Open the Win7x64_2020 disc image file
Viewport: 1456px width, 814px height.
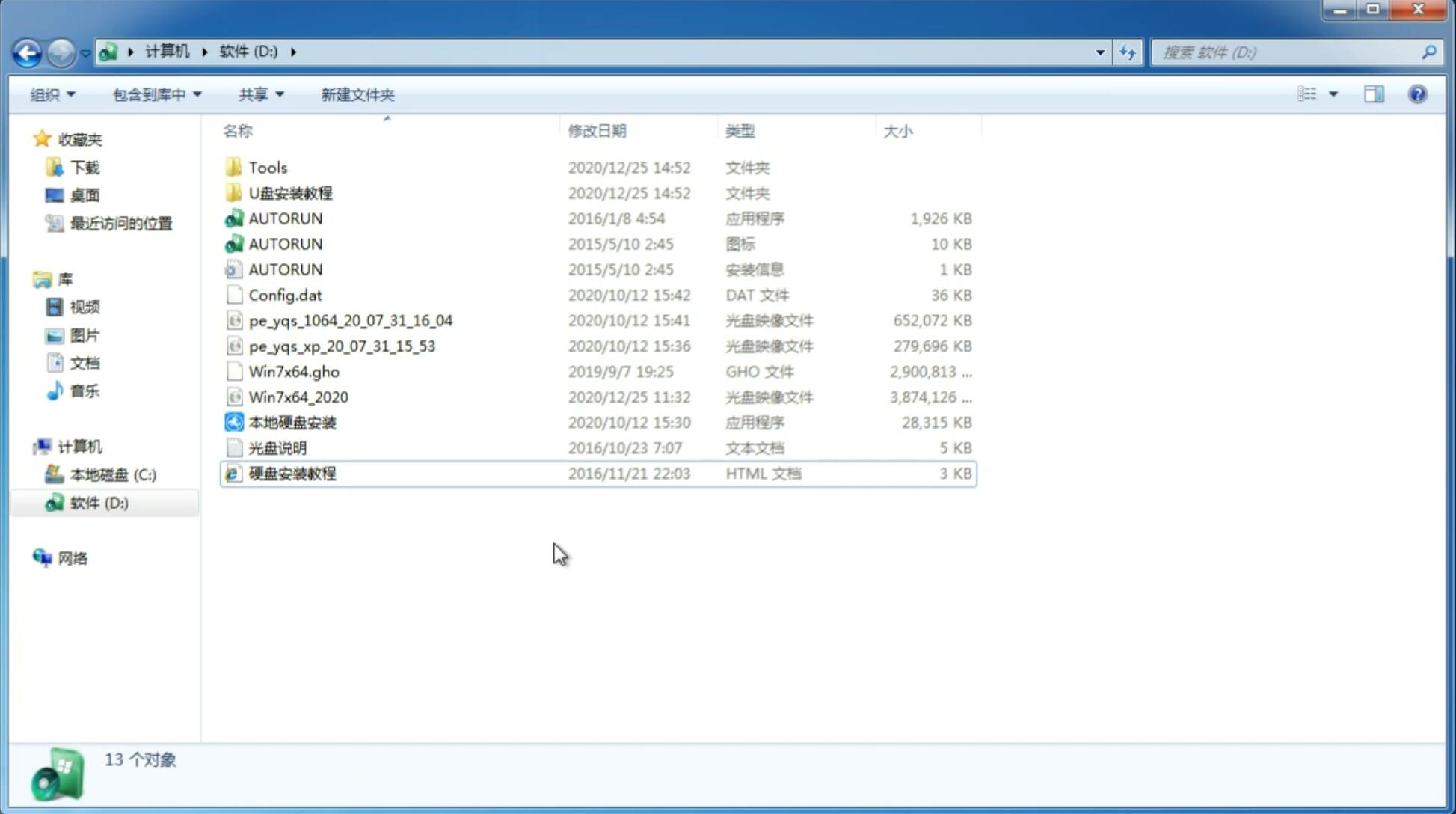point(299,396)
